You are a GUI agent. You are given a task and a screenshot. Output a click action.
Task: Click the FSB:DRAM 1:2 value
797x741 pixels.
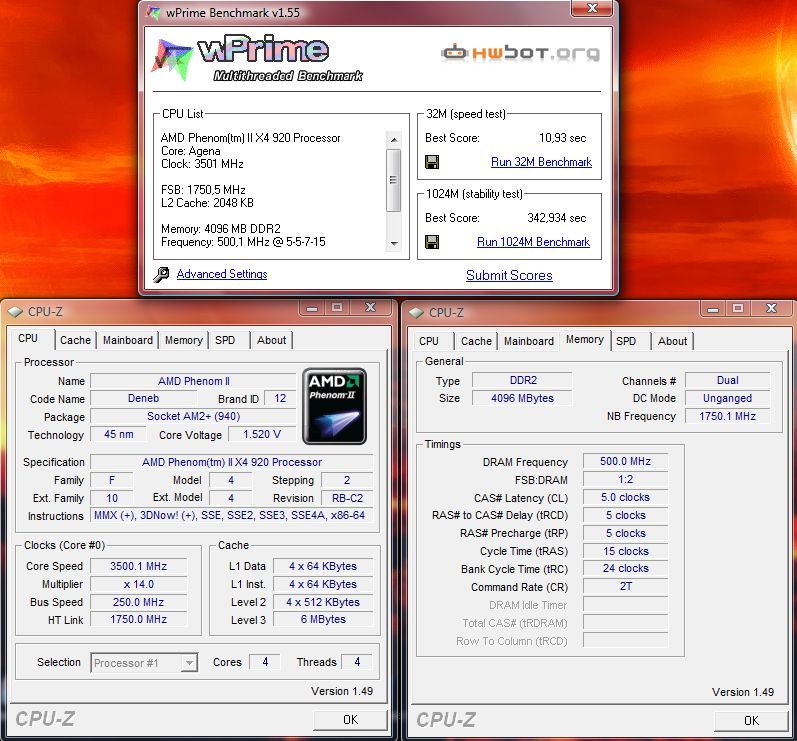625,479
